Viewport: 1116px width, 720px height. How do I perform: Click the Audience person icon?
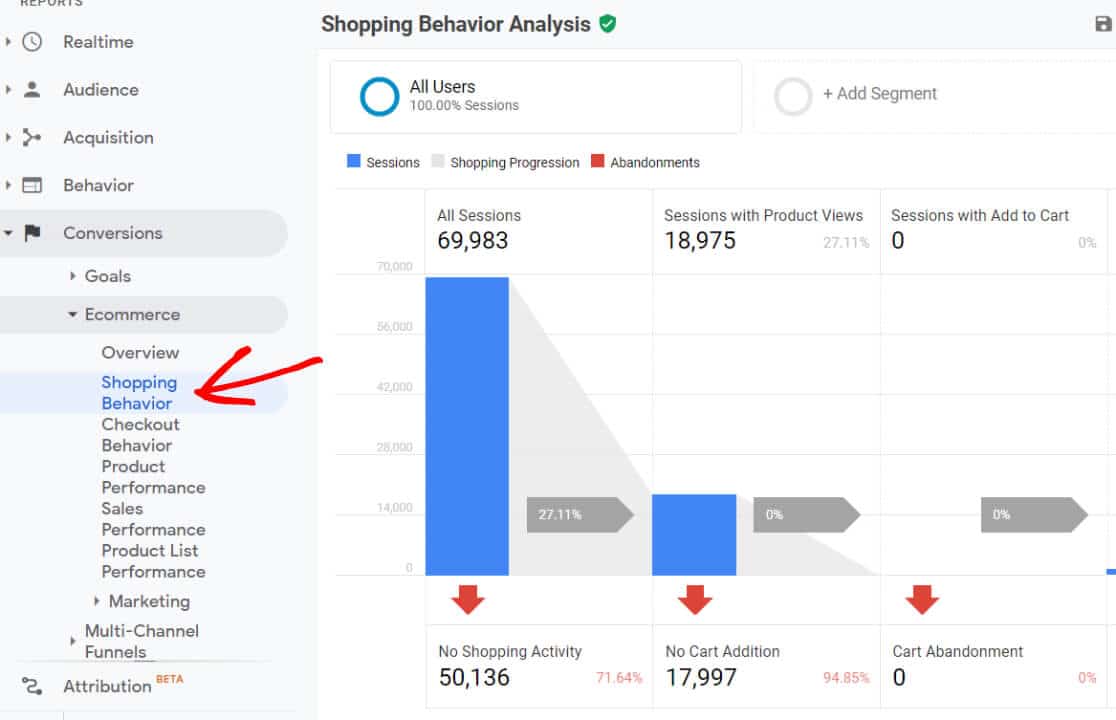pos(32,90)
